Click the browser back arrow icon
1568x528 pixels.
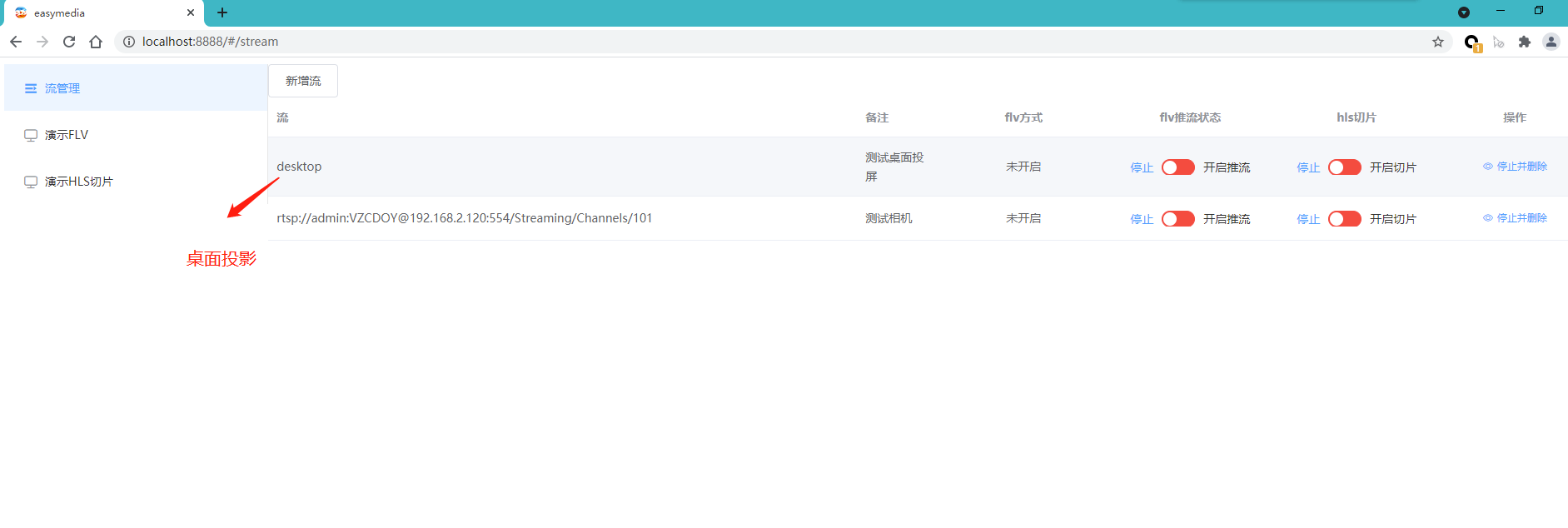point(16,42)
